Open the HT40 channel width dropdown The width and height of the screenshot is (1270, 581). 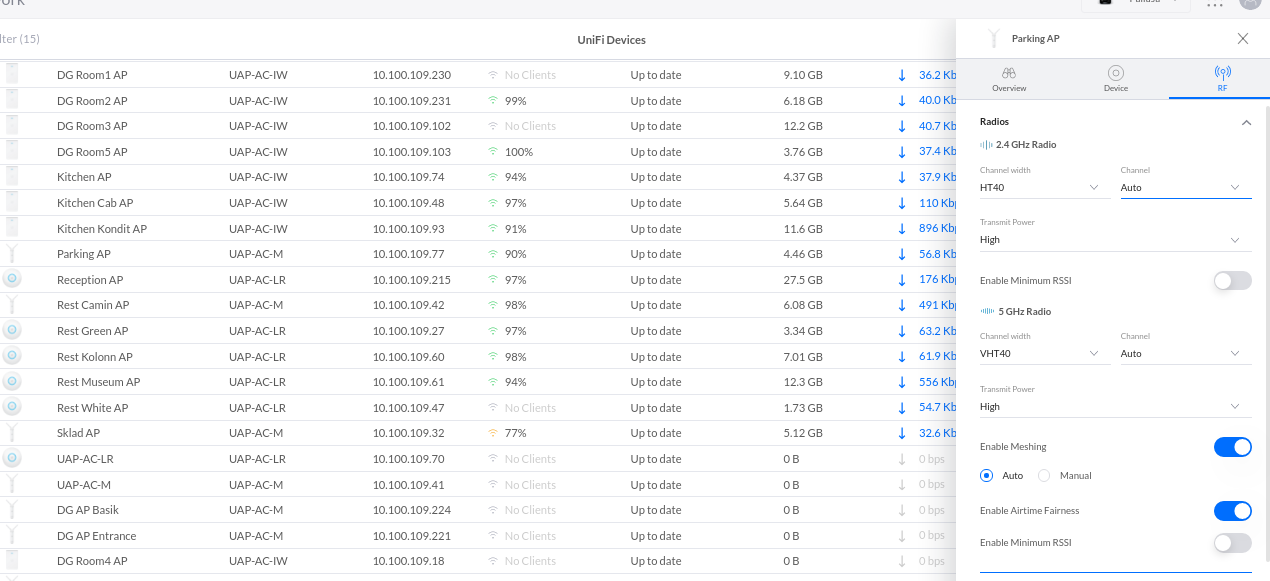click(x=1045, y=188)
